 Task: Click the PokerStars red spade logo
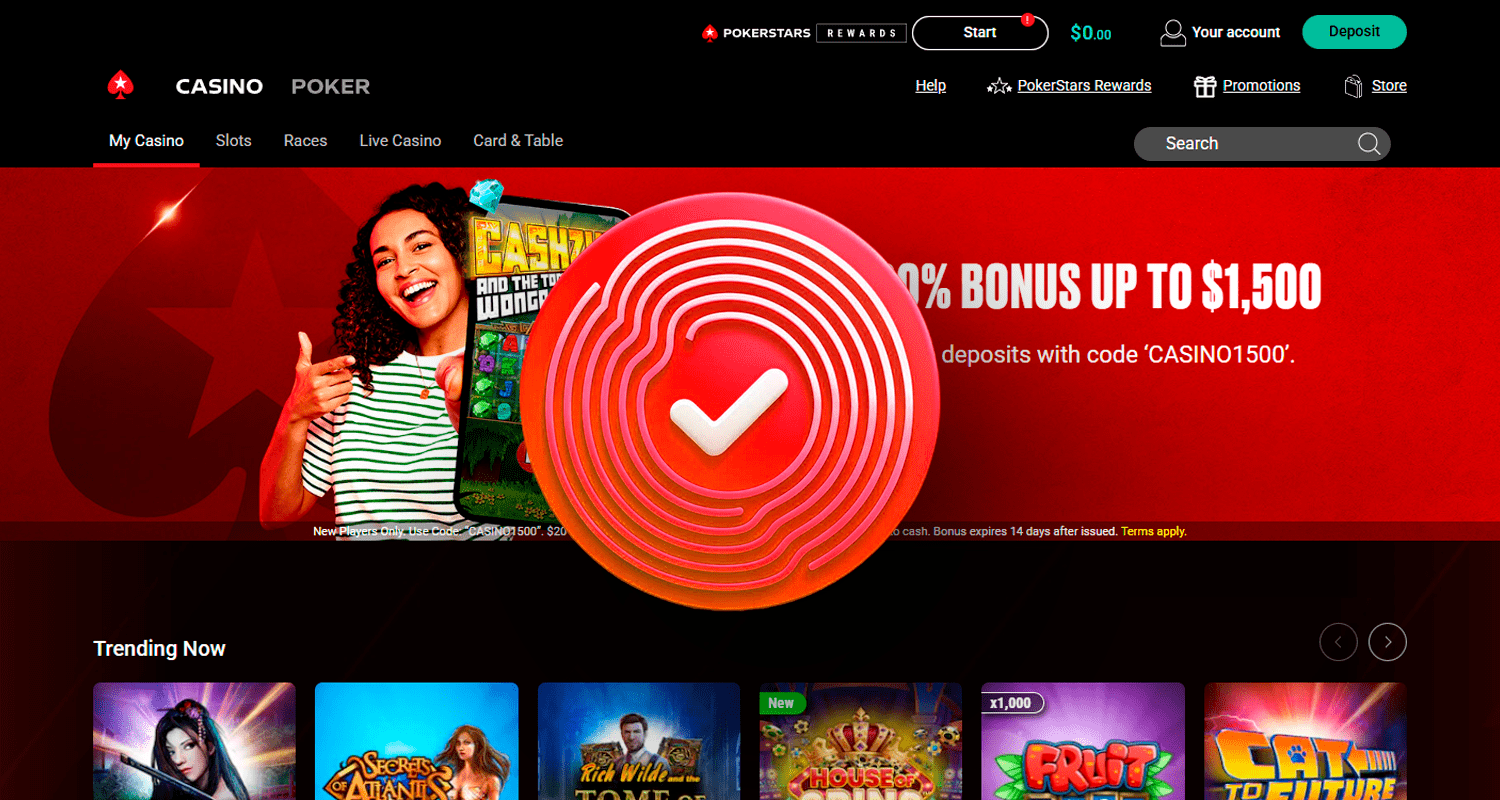pyautogui.click(x=121, y=86)
